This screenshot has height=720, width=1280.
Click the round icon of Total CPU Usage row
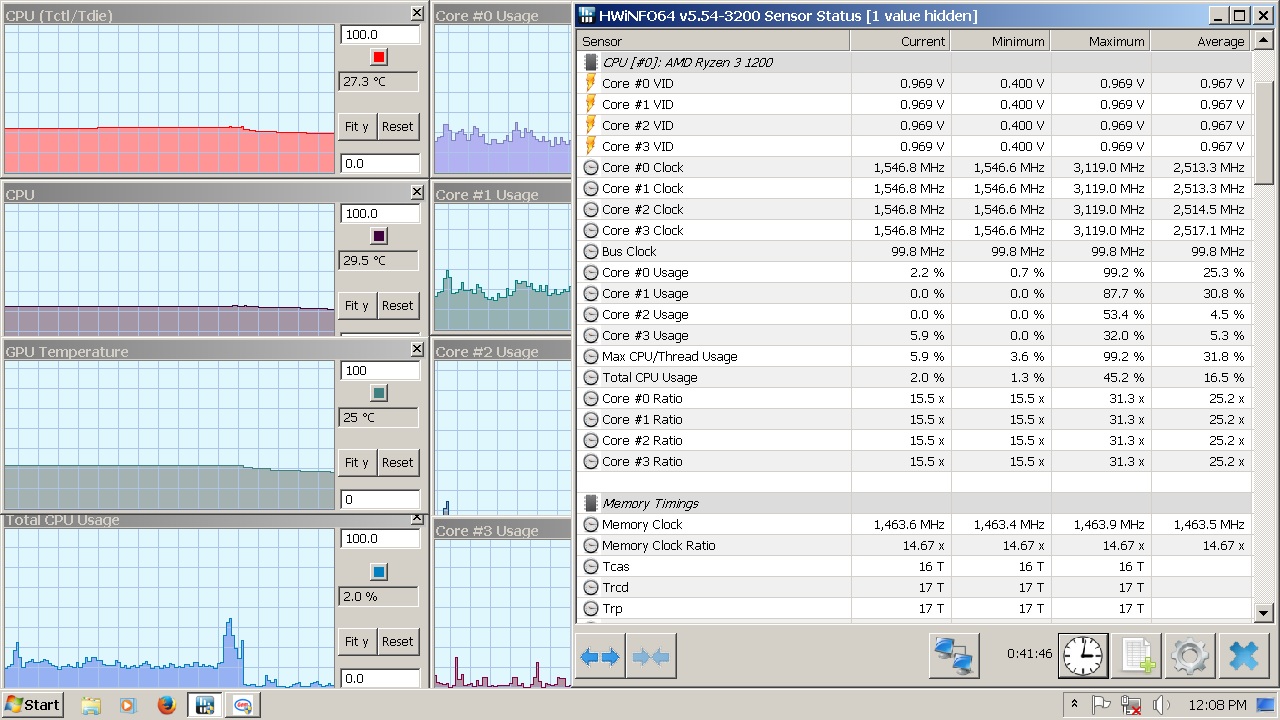[591, 377]
